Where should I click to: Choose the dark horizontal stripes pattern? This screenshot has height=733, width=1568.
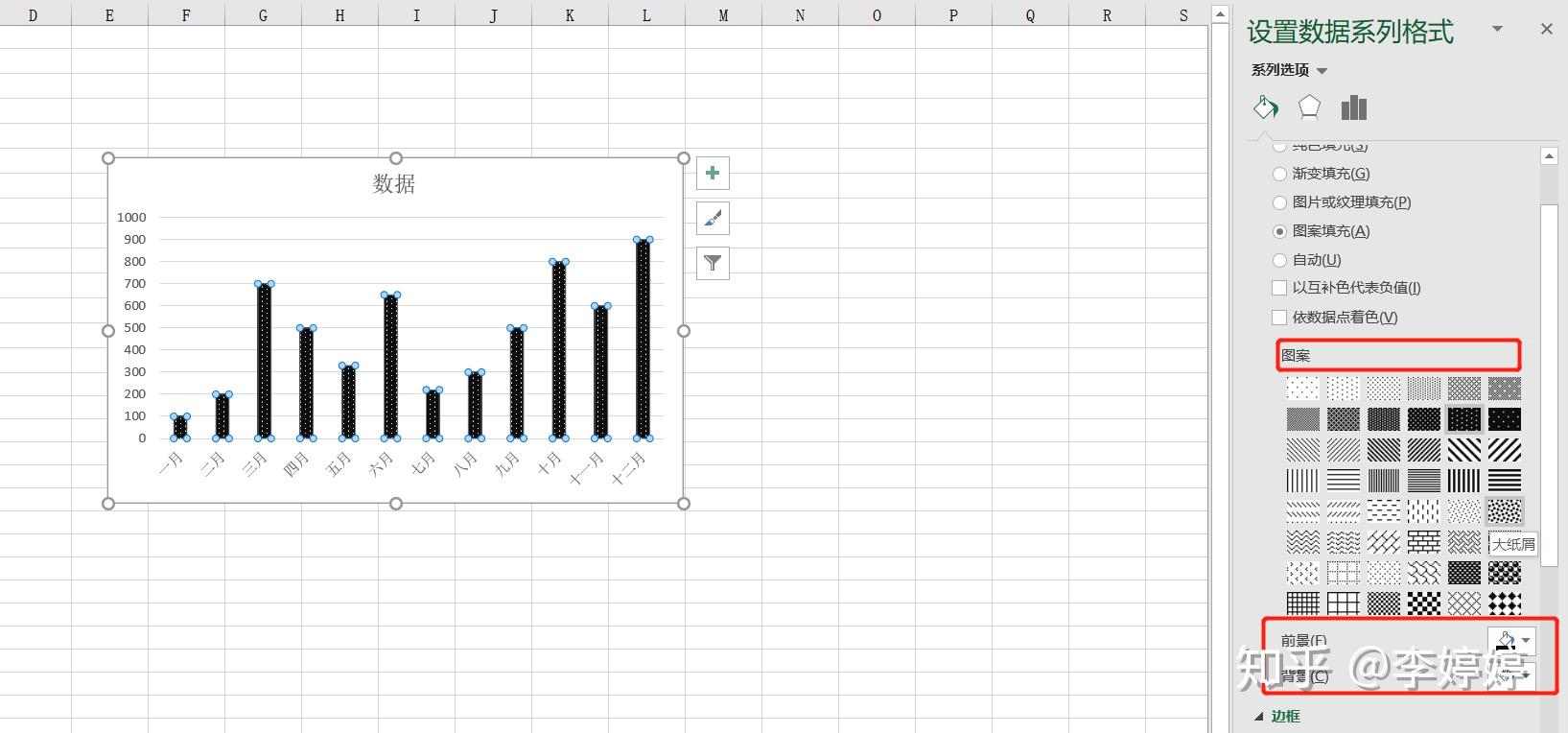(1505, 481)
